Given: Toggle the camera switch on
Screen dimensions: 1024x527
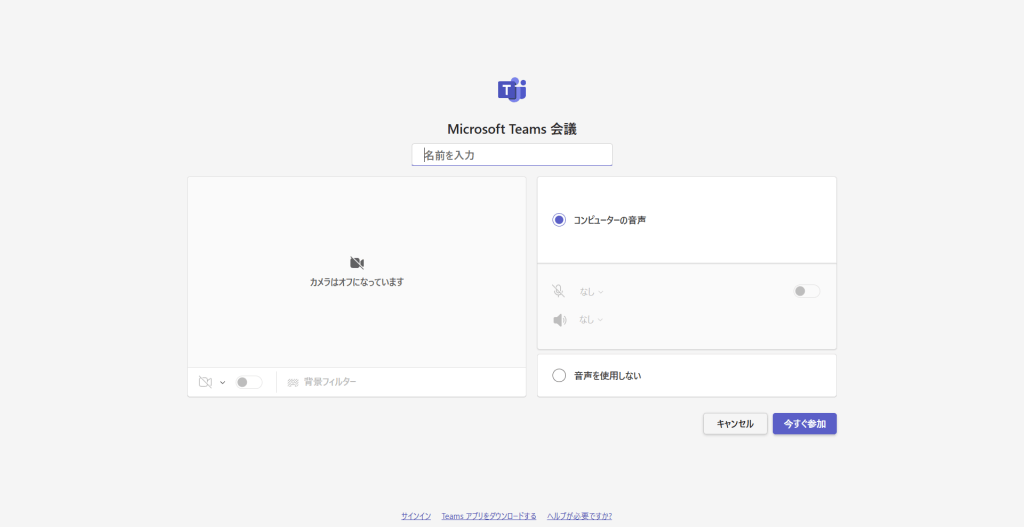Looking at the screenshot, I should coord(249,382).
